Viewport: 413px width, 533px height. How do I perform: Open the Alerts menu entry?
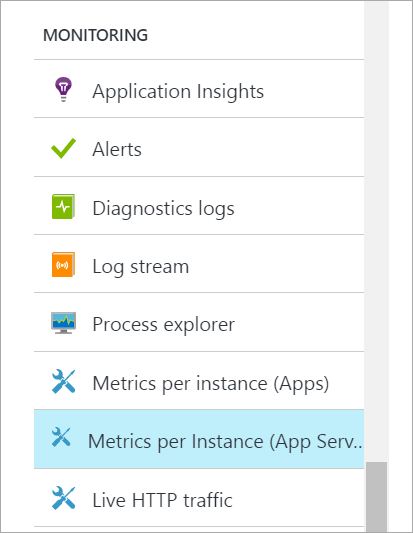[x=199, y=147]
